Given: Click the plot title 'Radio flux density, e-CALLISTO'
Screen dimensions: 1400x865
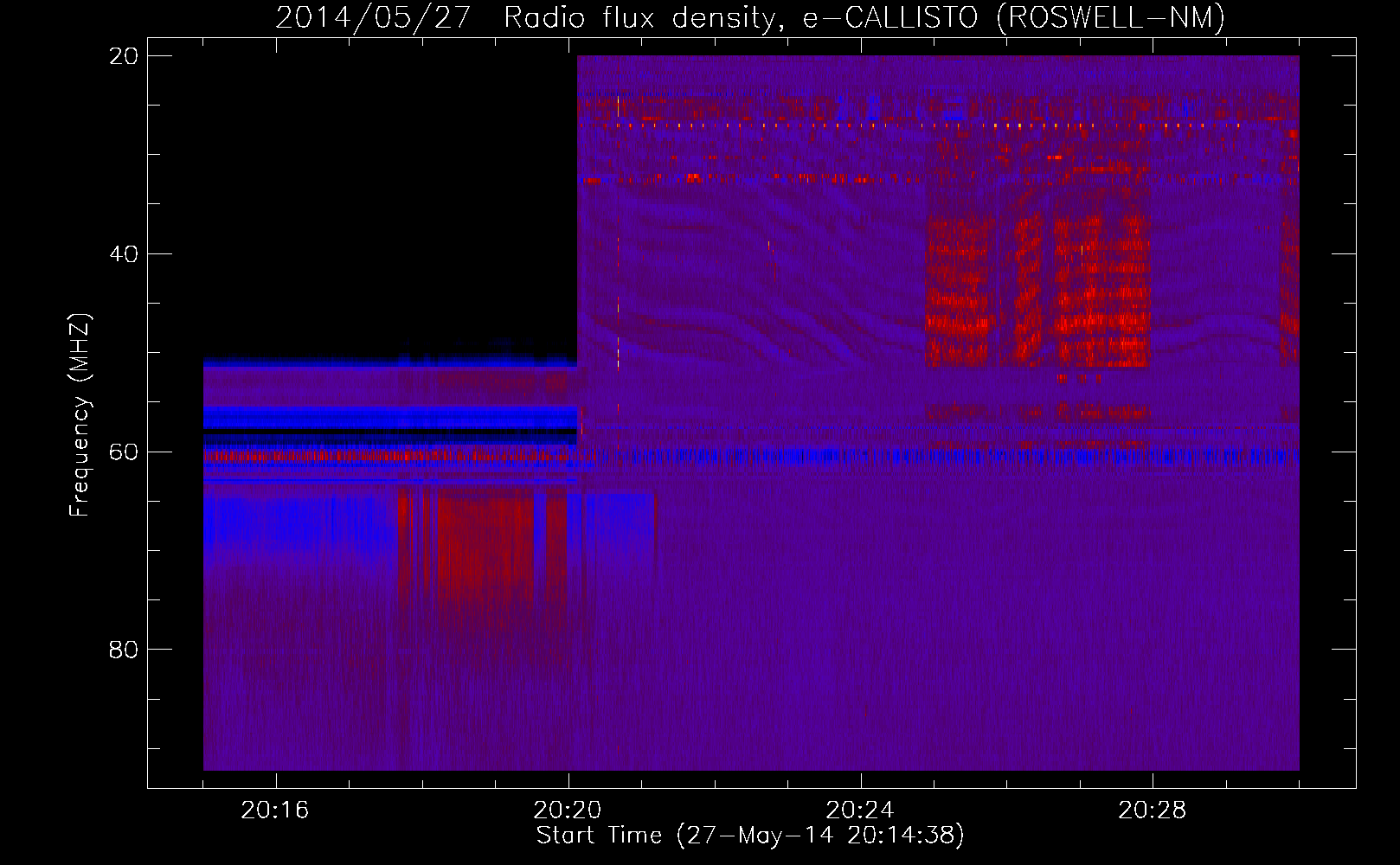Looking at the screenshot, I should tap(742, 18).
